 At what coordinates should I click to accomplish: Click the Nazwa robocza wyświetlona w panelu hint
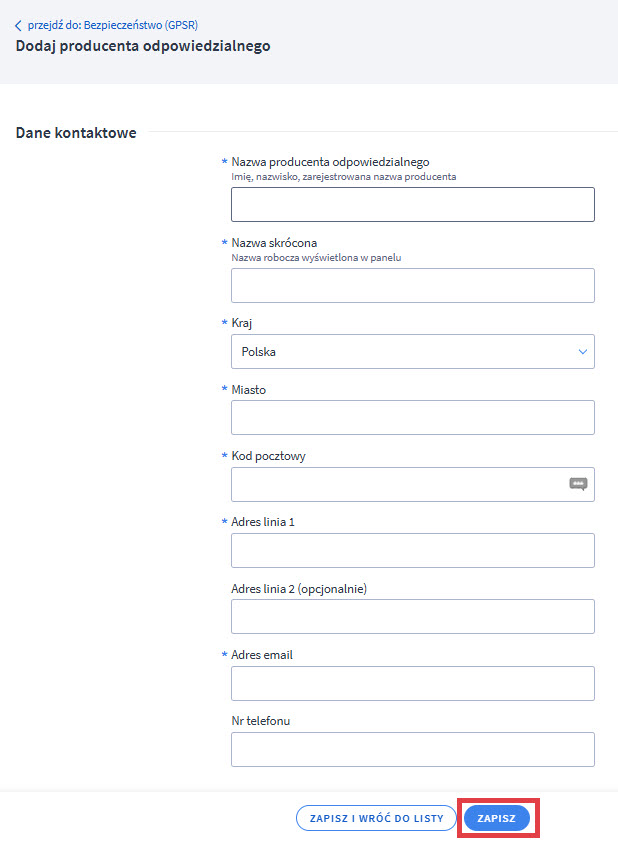click(x=316, y=258)
